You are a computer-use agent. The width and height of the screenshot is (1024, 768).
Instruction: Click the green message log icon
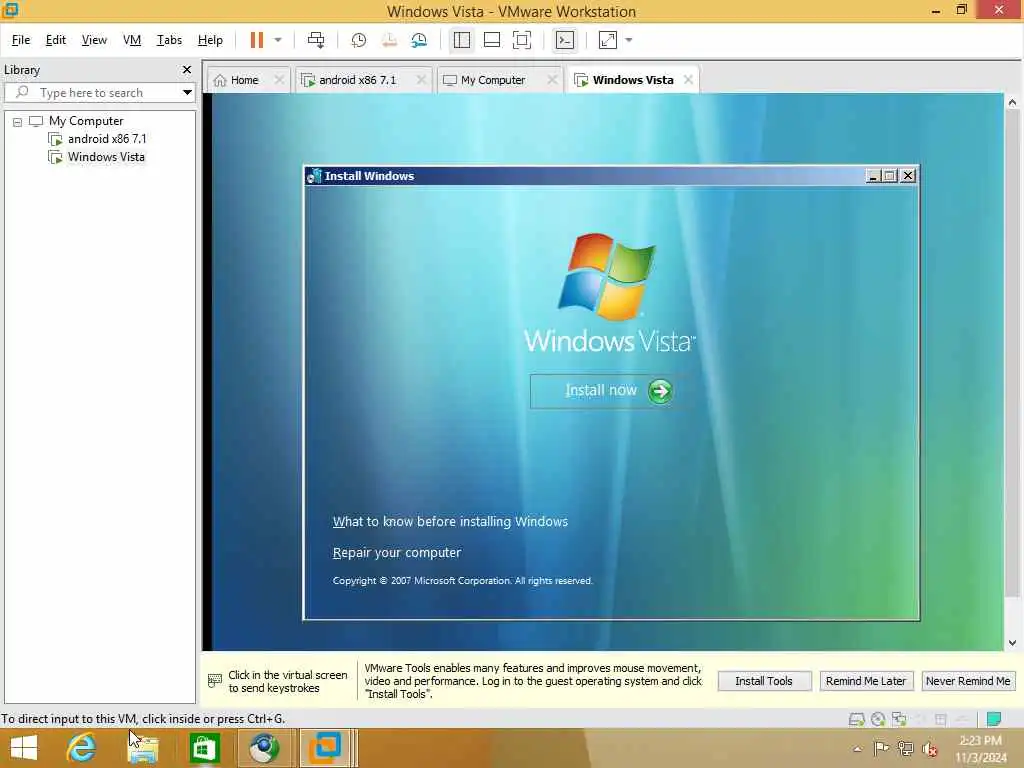994,719
